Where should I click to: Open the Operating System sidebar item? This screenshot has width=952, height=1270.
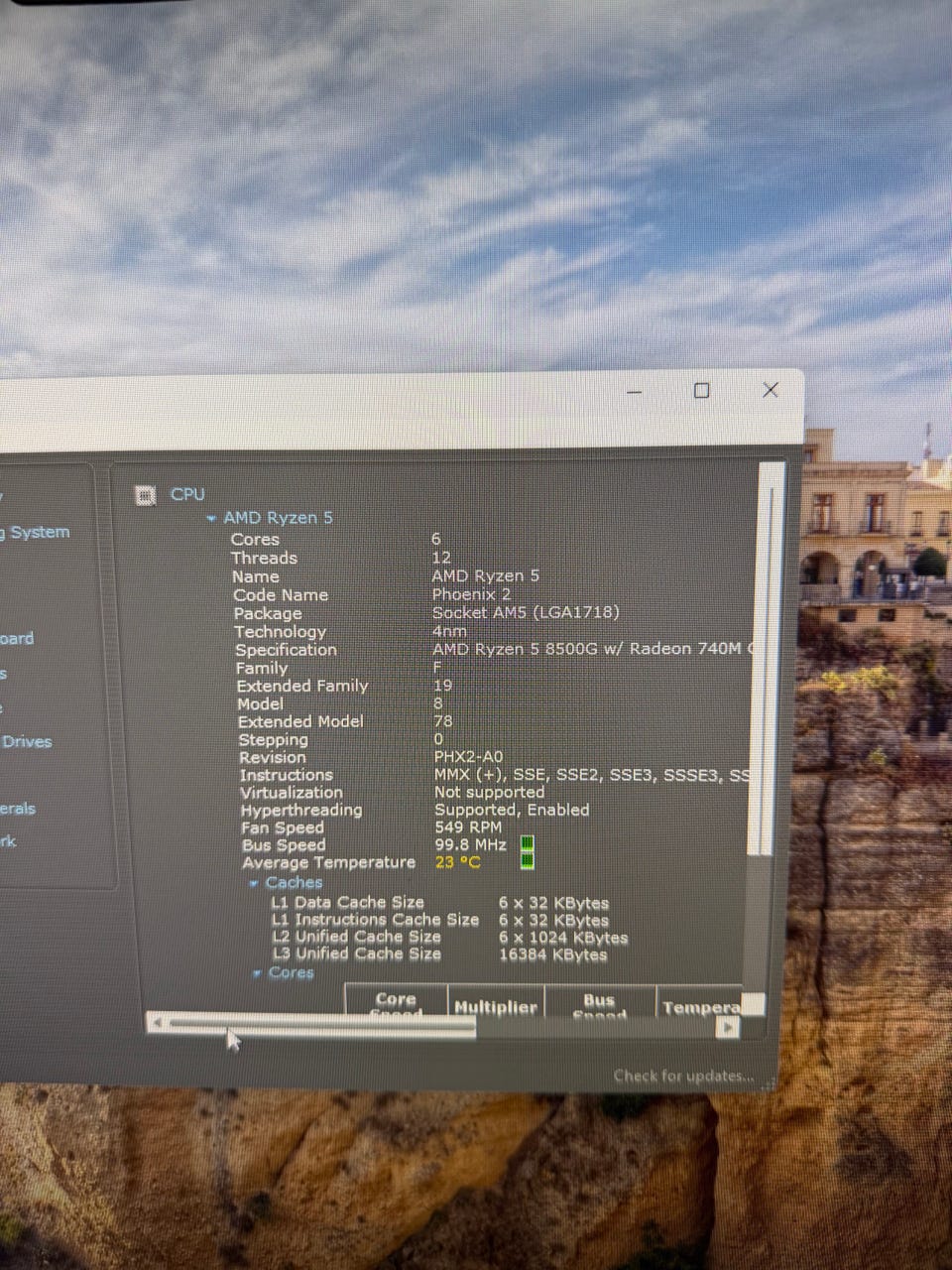click(x=36, y=532)
